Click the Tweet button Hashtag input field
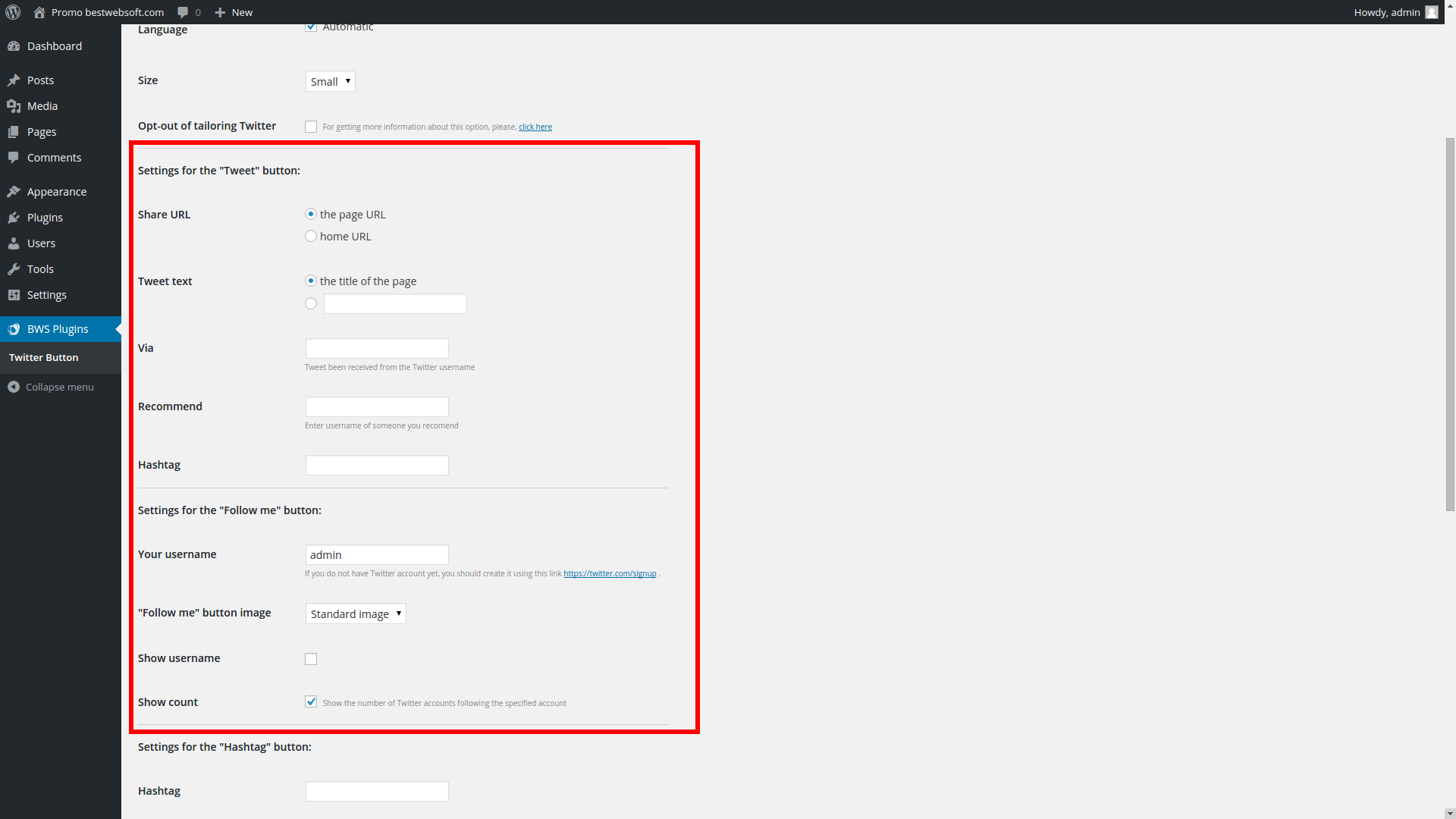1456x819 pixels. click(377, 465)
